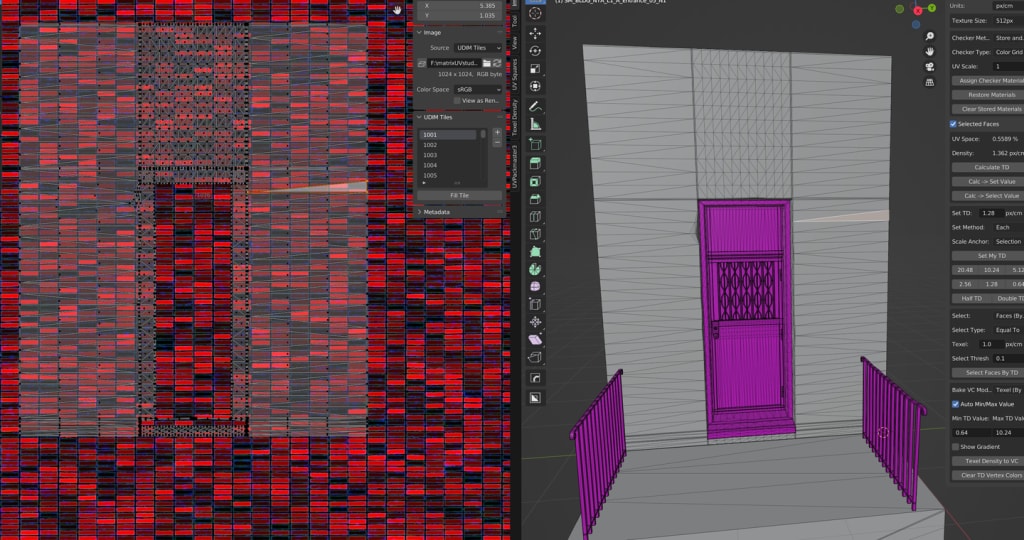
Task: Expand the Metadata panel section
Action: pos(419,212)
